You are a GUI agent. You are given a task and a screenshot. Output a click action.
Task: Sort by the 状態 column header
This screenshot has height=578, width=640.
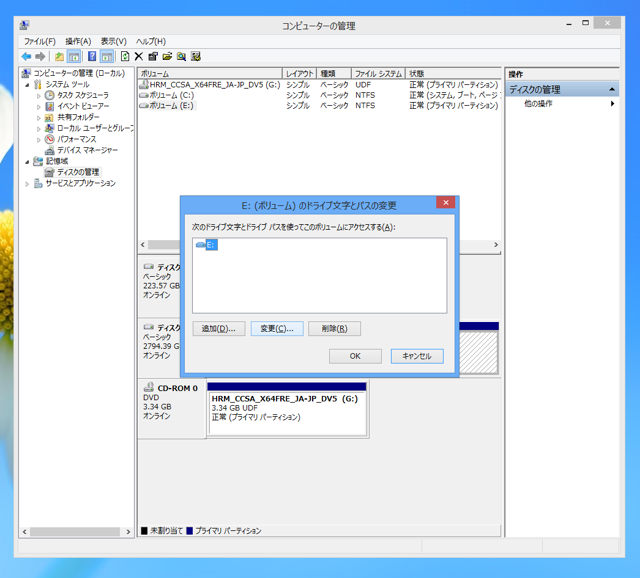tap(453, 73)
